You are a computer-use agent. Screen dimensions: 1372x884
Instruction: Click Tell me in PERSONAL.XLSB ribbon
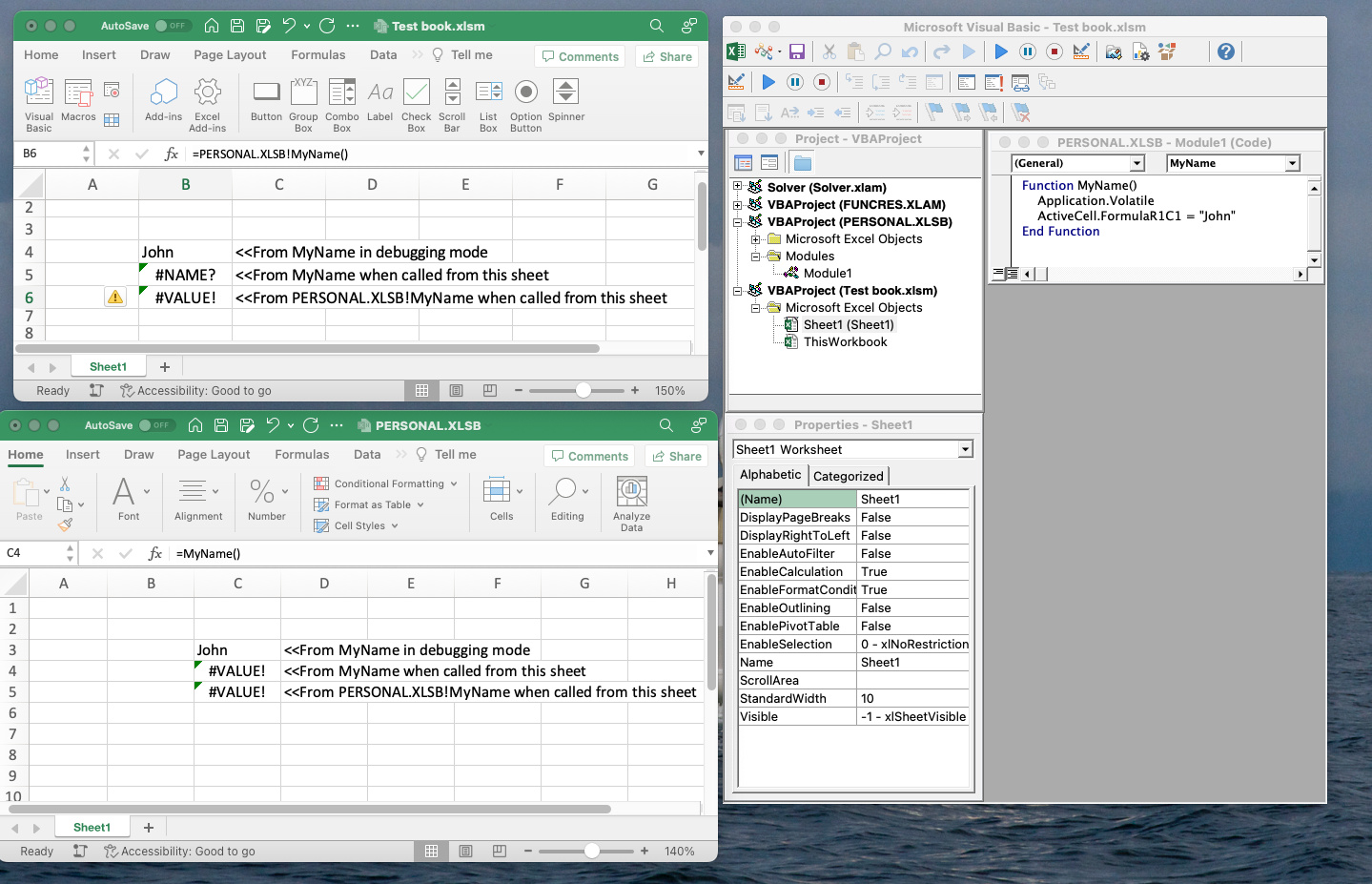click(x=446, y=455)
